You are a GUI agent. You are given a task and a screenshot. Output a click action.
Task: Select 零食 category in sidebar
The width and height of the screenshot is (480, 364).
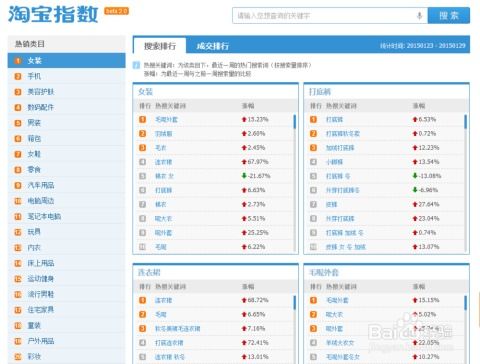click(67, 169)
